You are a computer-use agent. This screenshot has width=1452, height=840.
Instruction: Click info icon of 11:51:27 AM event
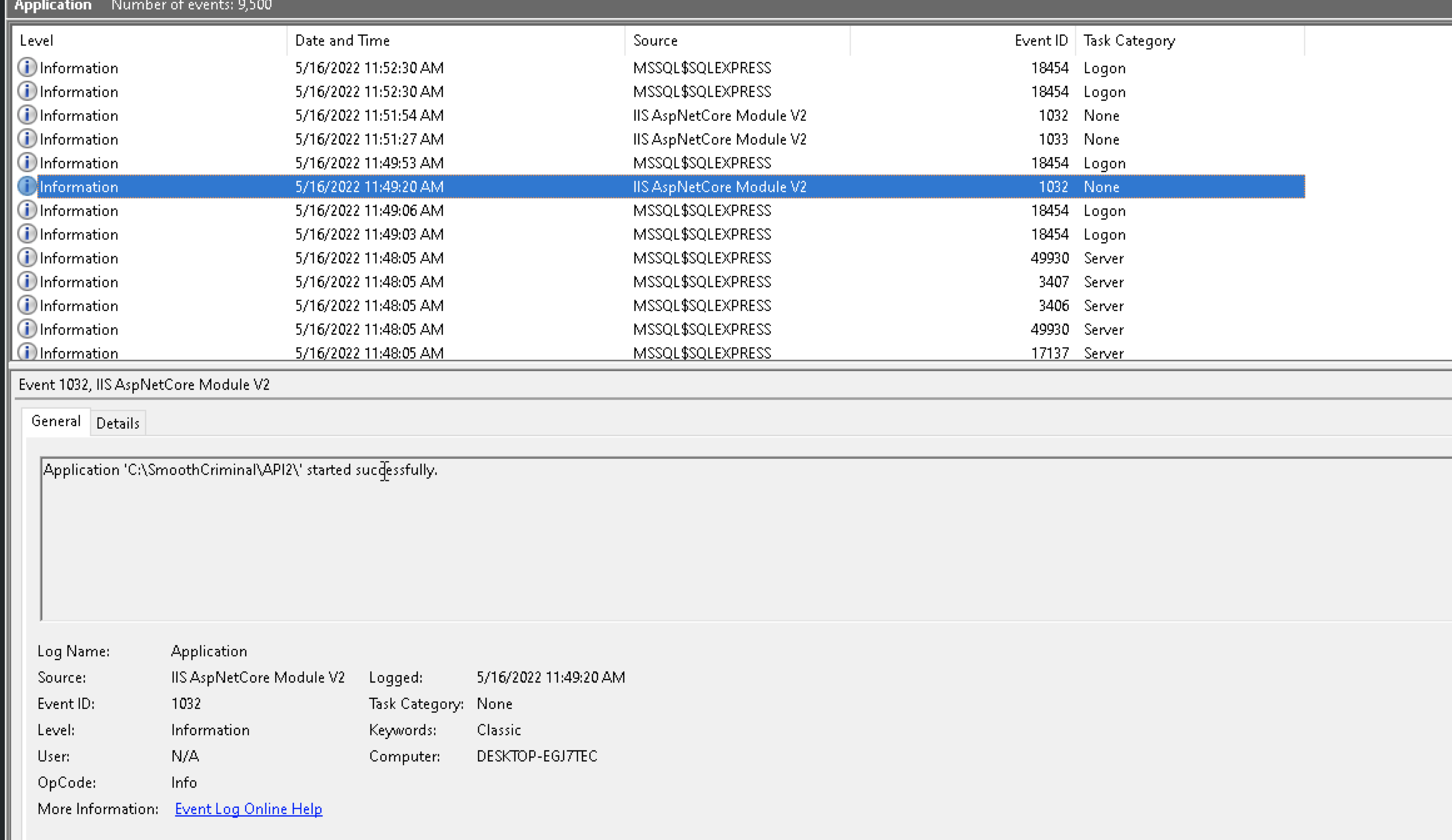click(x=26, y=139)
